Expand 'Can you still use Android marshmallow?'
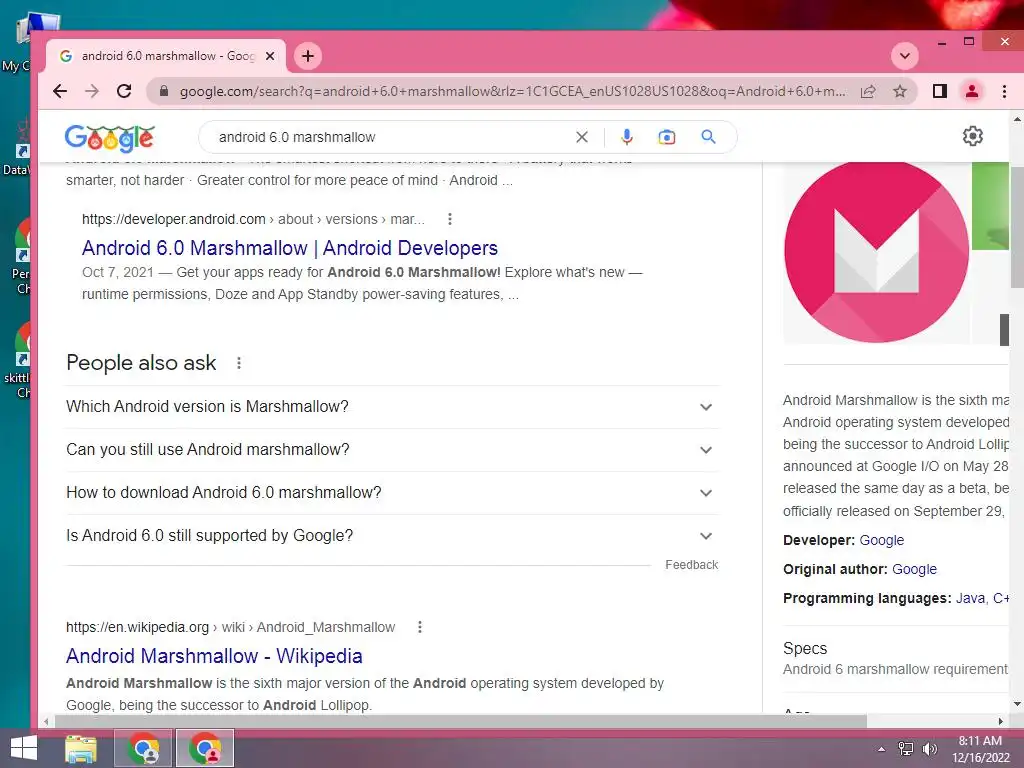 (392, 450)
